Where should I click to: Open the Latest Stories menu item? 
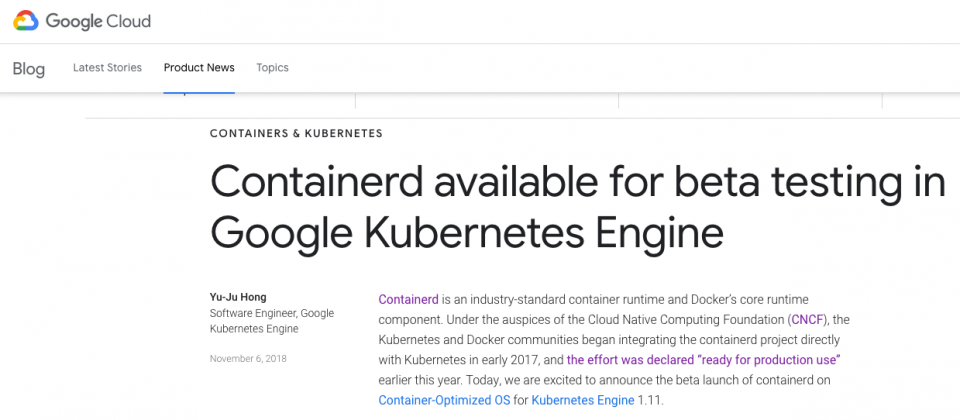click(107, 67)
